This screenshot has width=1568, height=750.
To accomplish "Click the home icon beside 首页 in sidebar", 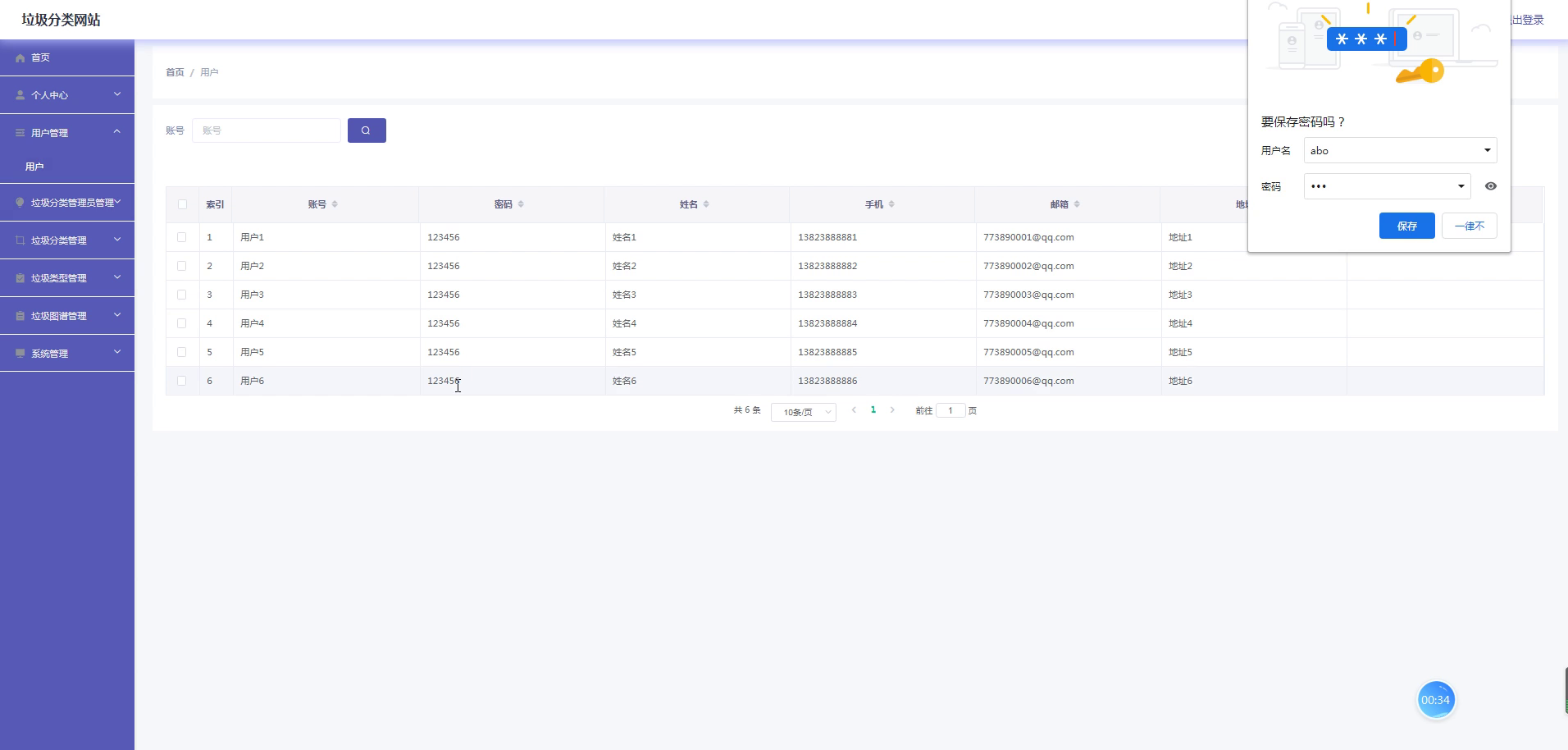I will pos(21,58).
